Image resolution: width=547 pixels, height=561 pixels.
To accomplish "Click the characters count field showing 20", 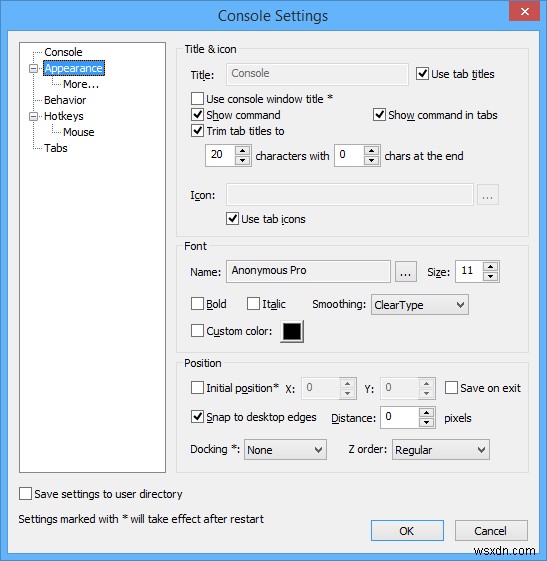I will click(220, 155).
